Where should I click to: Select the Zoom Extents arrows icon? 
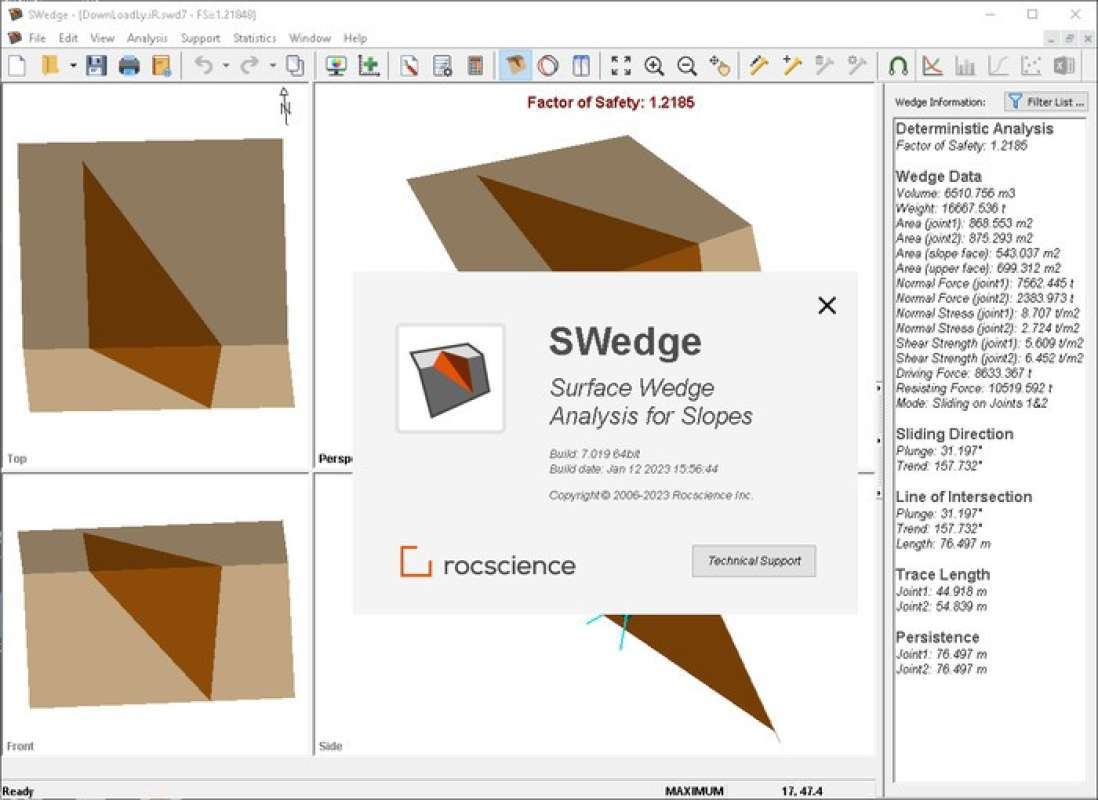tap(621, 66)
